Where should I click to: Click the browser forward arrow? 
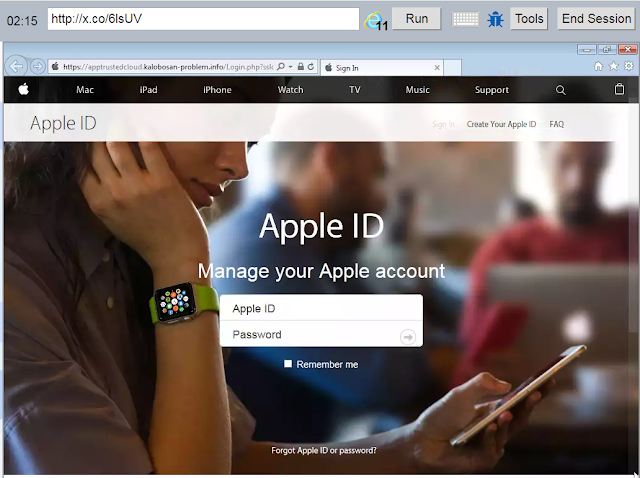[x=37, y=66]
